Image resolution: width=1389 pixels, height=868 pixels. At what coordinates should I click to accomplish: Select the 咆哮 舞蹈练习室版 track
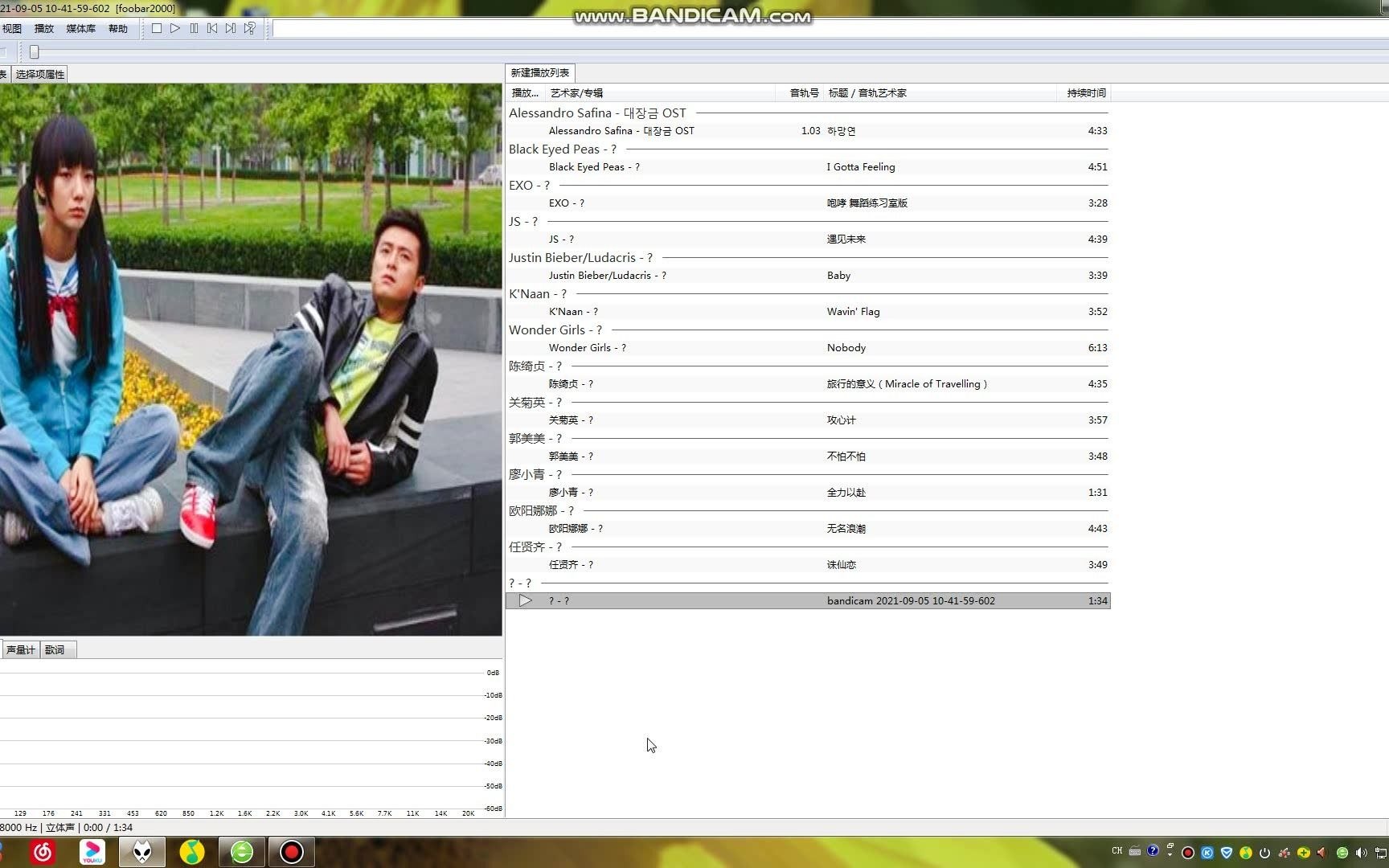click(808, 203)
